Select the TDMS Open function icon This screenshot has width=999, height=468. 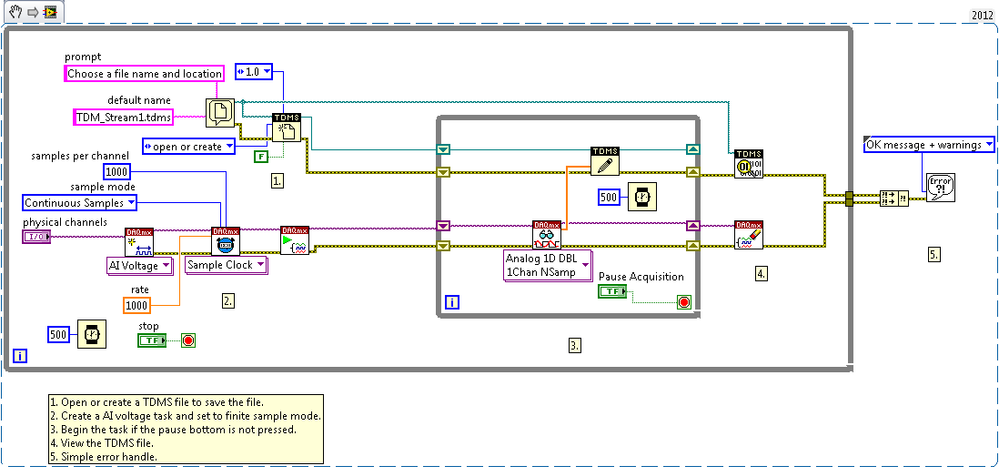[286, 128]
